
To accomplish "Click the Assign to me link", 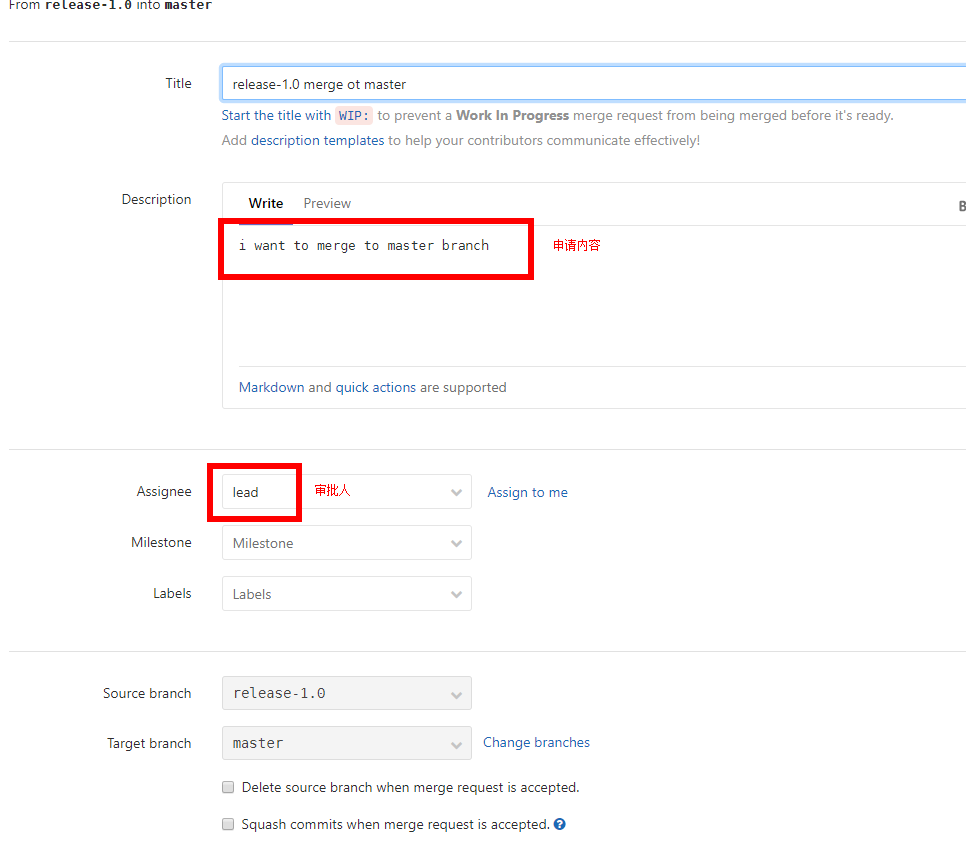I will coord(527,492).
